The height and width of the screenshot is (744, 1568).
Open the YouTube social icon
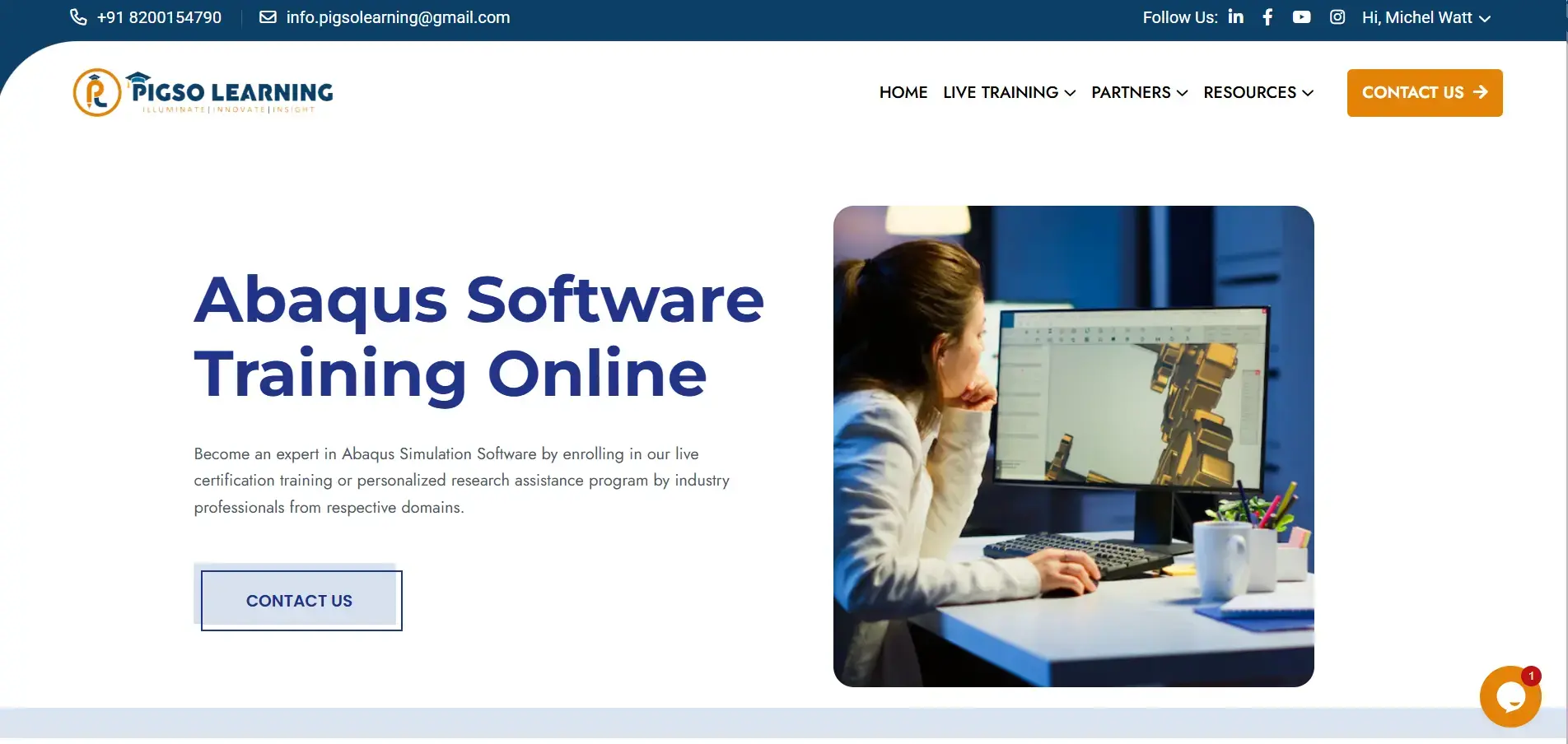tap(1301, 17)
